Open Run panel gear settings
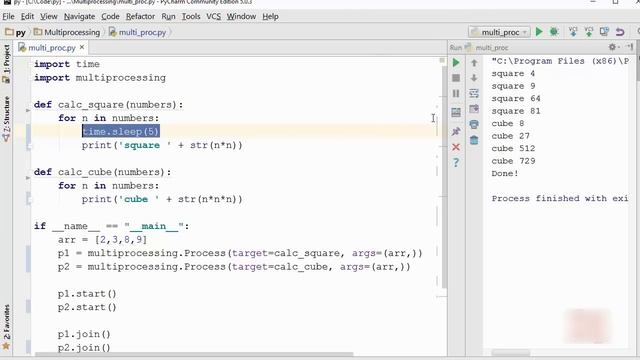The width and height of the screenshot is (640, 360). coord(613,47)
